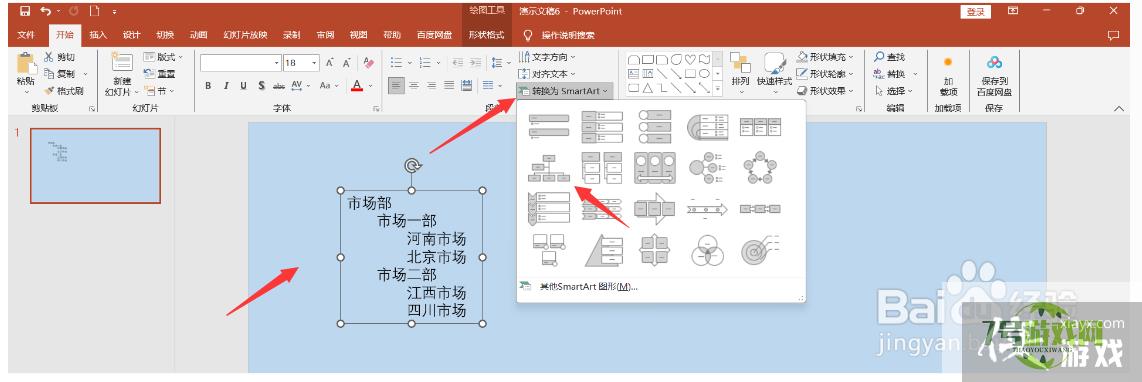Click the Clear Formatting eraser icon
This screenshot has height=382, width=1142.
[368, 63]
